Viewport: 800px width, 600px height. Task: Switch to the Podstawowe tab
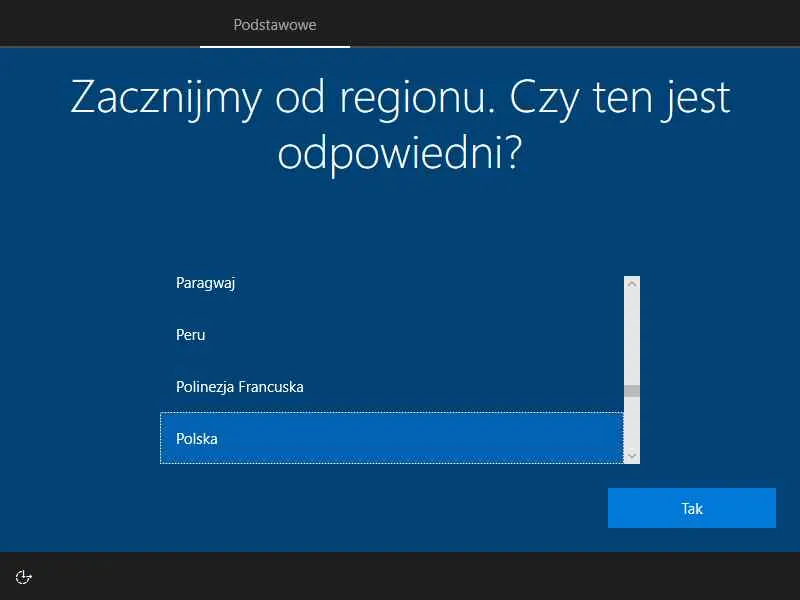click(x=274, y=24)
